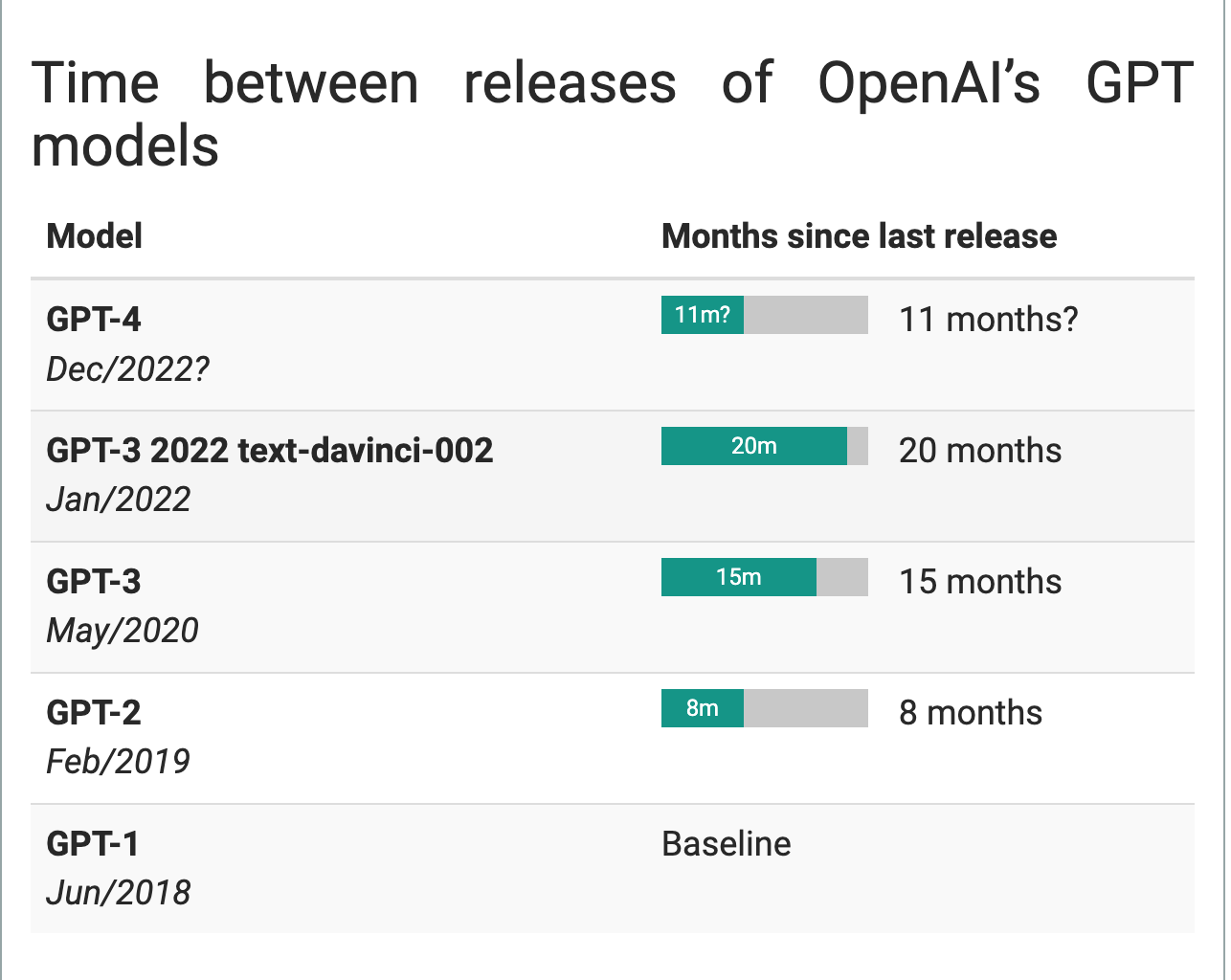The image size is (1231, 980).
Task: Select the GPT-3 2022 text-davinci-002 row title
Action: 270,451
